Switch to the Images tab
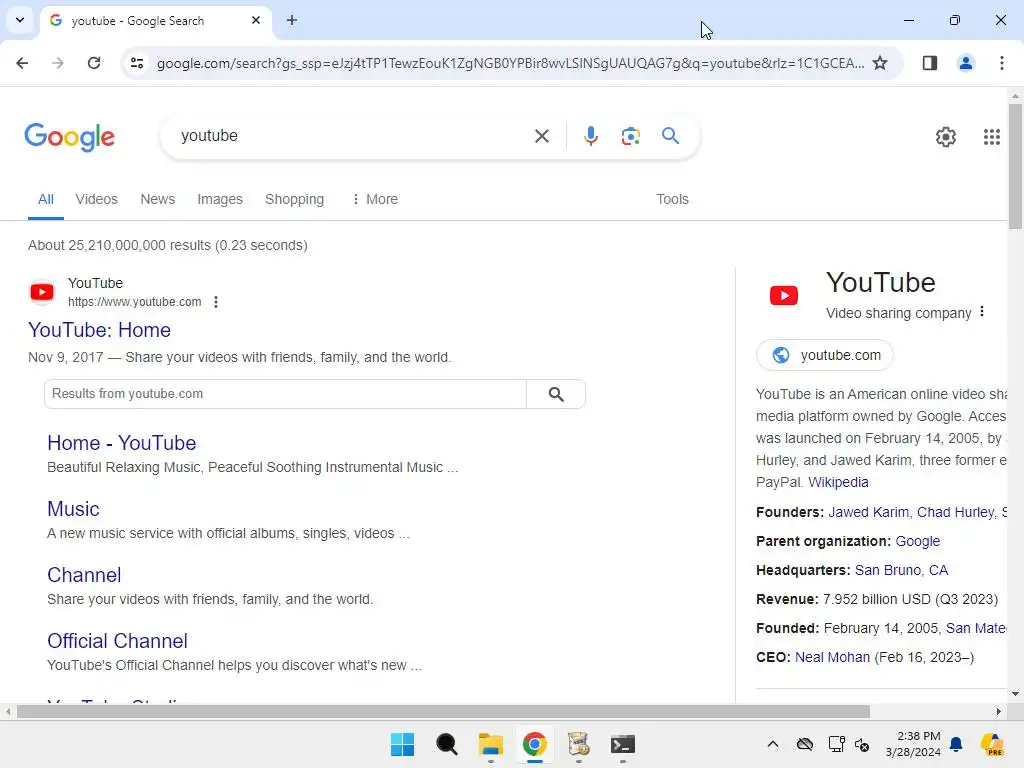 [220, 199]
